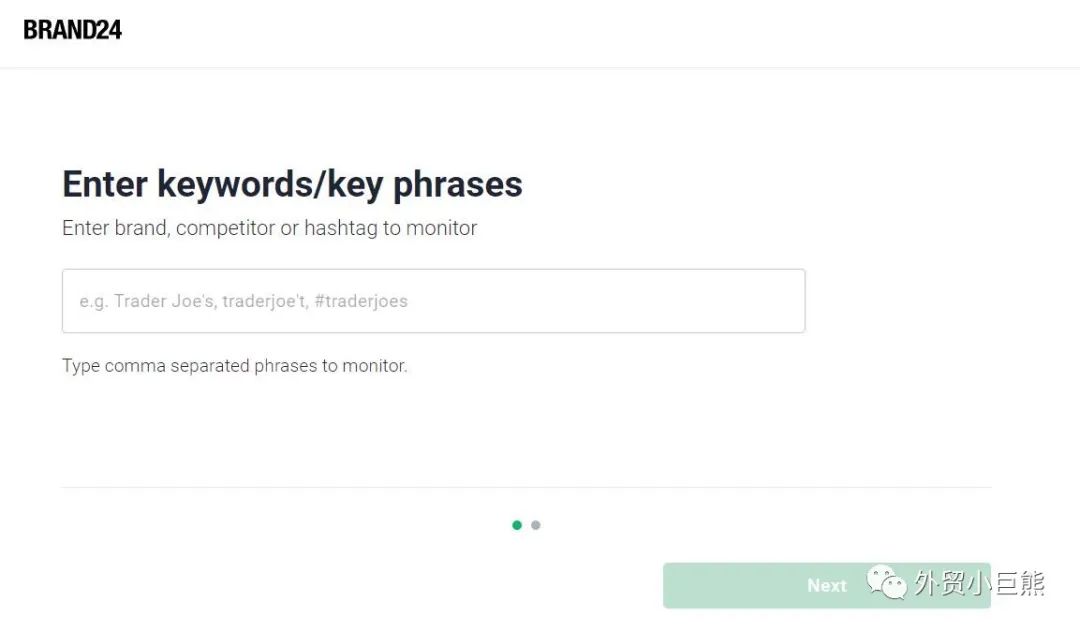
Task: Jump to the gray second step dot
Action: point(536,525)
